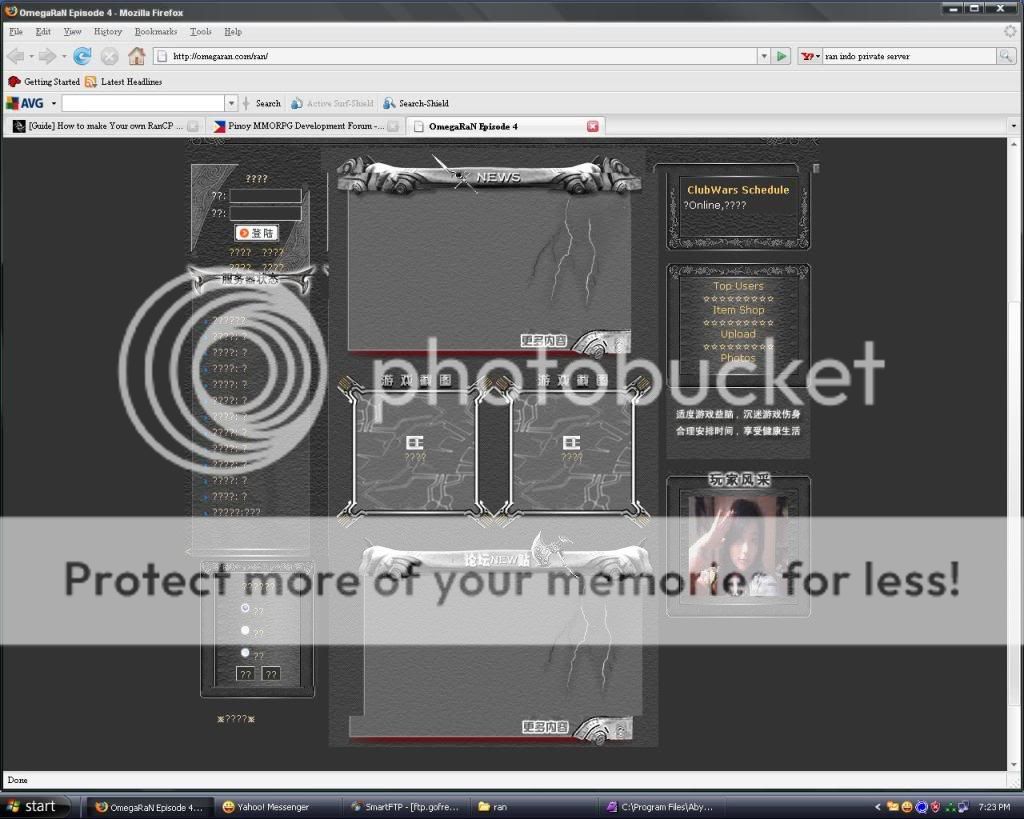
Task: Open Yahoo Messenger from the taskbar
Action: coord(270,806)
